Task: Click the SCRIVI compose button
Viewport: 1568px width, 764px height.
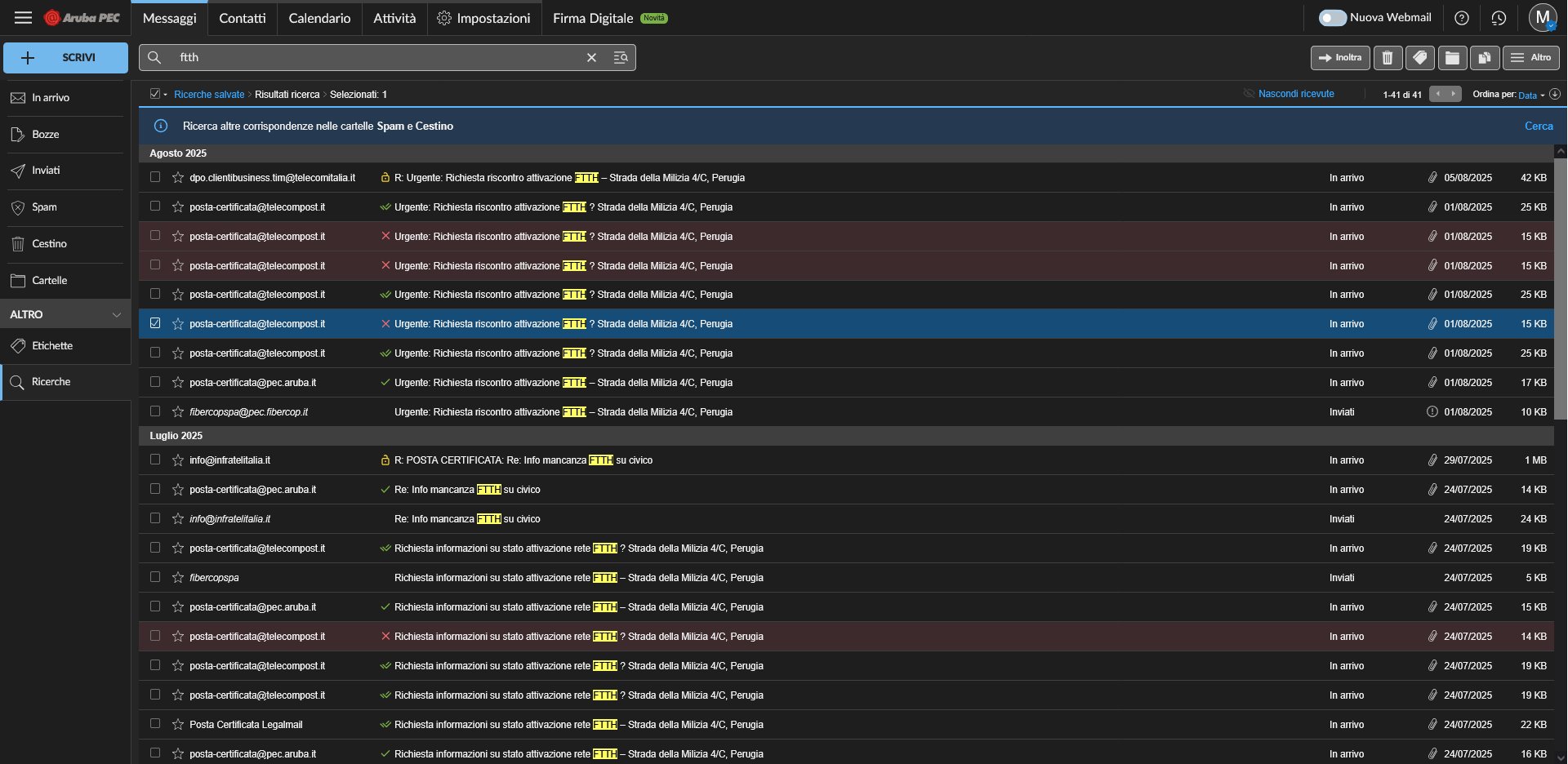Action: 66,58
